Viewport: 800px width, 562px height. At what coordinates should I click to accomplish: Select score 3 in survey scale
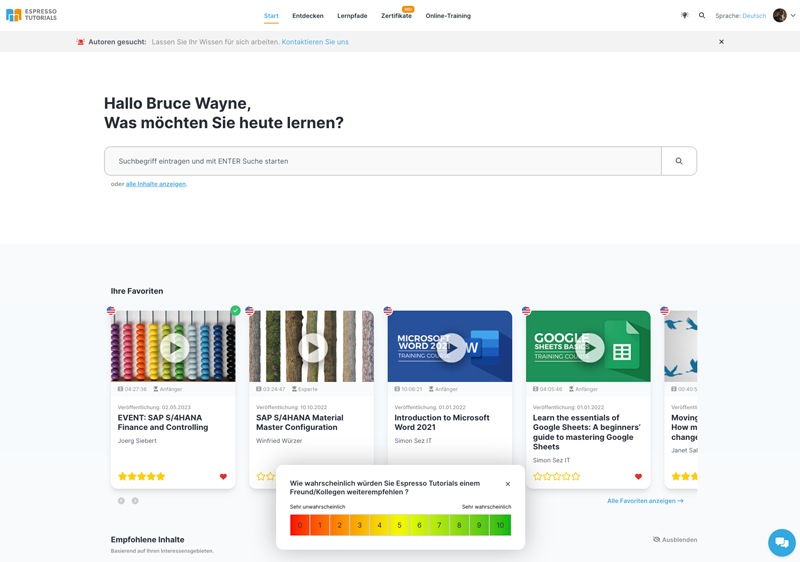coord(360,525)
